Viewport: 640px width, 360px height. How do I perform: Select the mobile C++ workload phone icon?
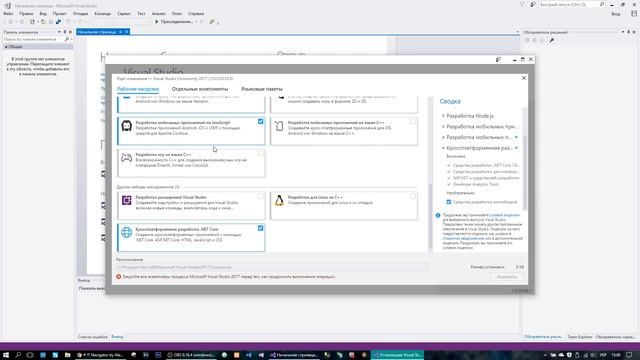click(279, 126)
